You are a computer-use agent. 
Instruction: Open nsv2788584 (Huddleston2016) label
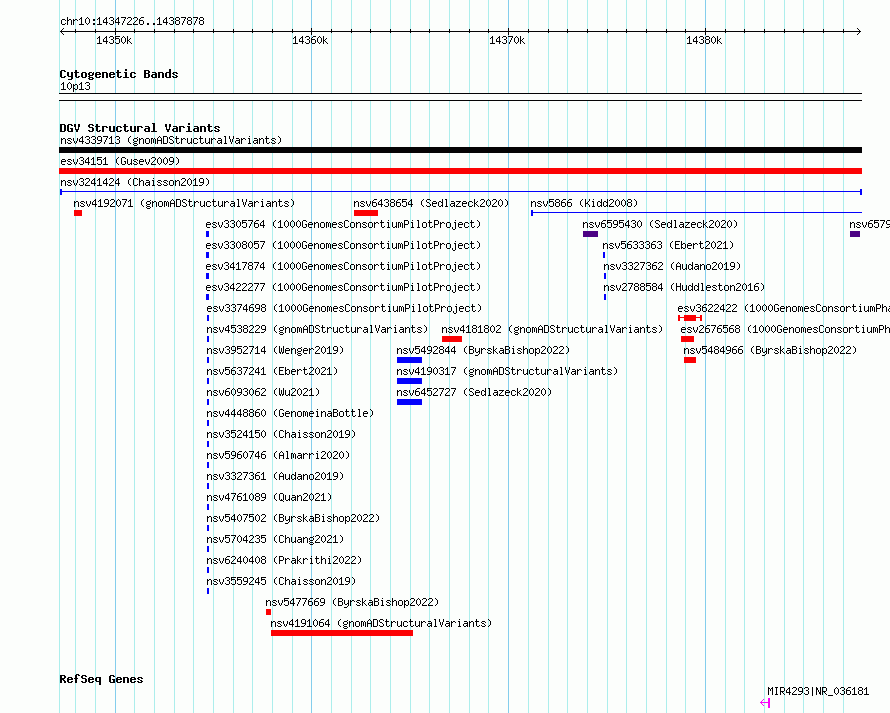[684, 287]
